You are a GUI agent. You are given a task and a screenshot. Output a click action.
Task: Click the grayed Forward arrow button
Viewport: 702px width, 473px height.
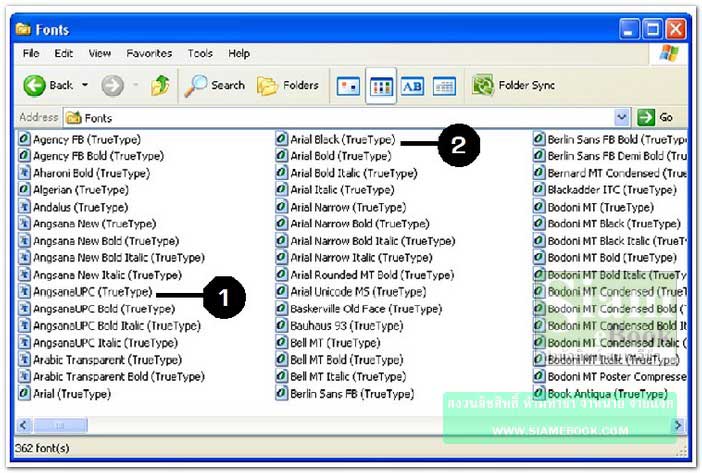[x=112, y=85]
